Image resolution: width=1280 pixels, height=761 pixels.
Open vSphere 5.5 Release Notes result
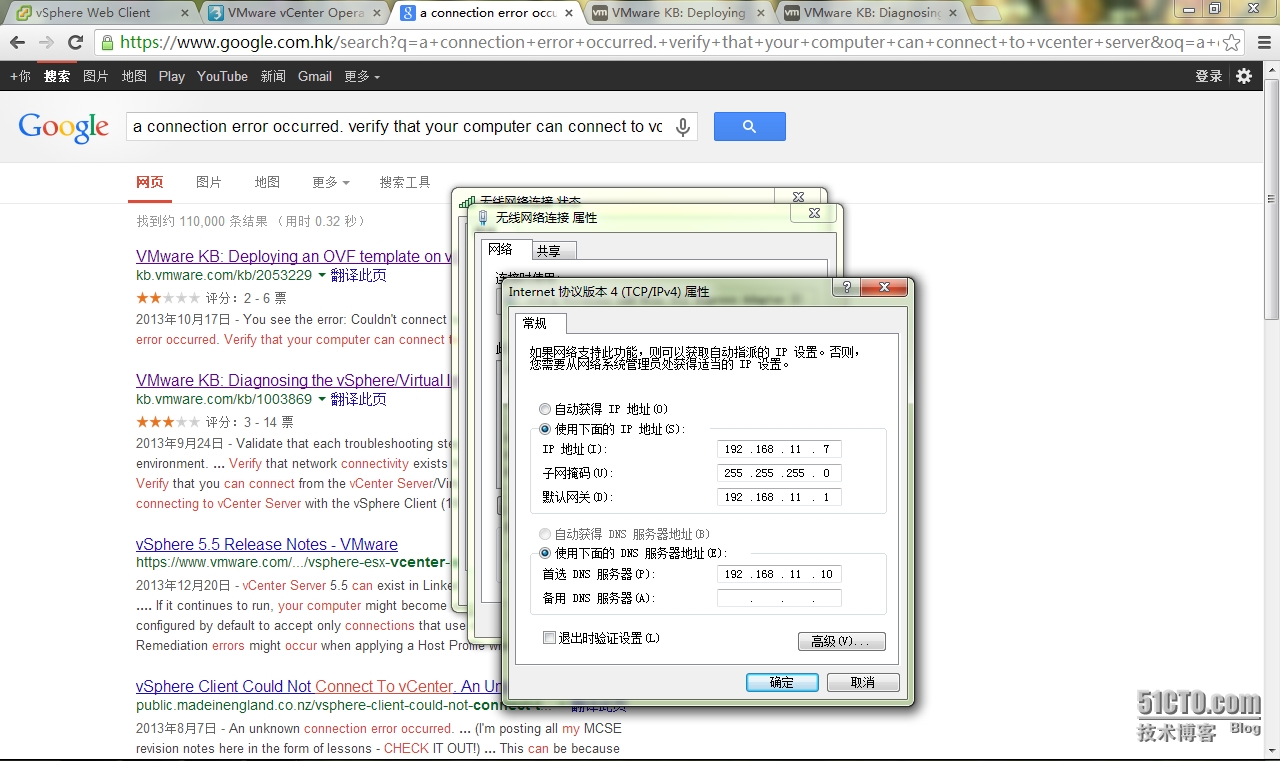(x=267, y=544)
